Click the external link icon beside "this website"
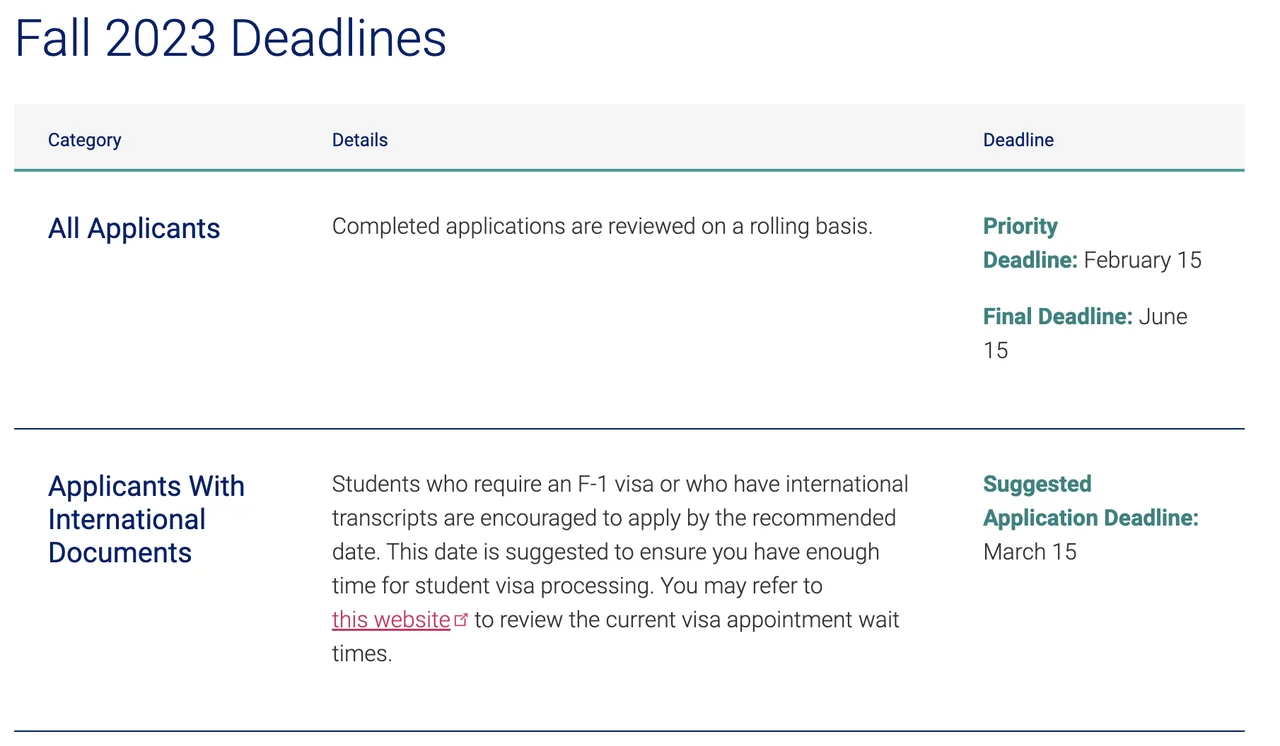The width and height of the screenshot is (1280, 746). [461, 620]
